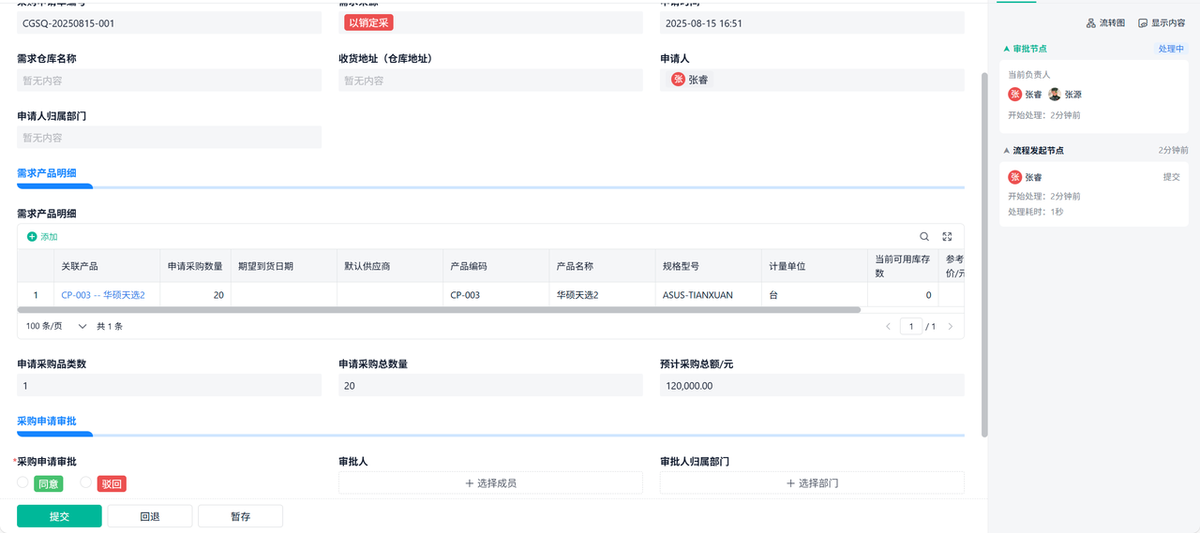Click the 申请采购数量 cell showing 20
The image size is (1200, 533).
click(x=194, y=295)
